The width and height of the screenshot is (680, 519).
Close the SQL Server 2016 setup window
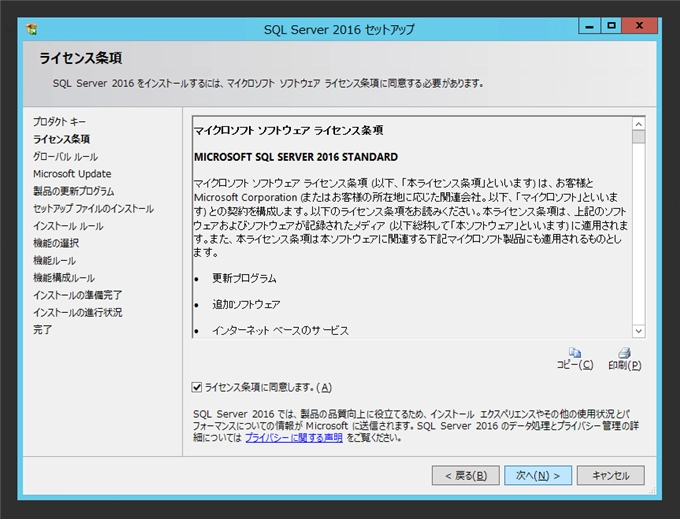coord(640,26)
